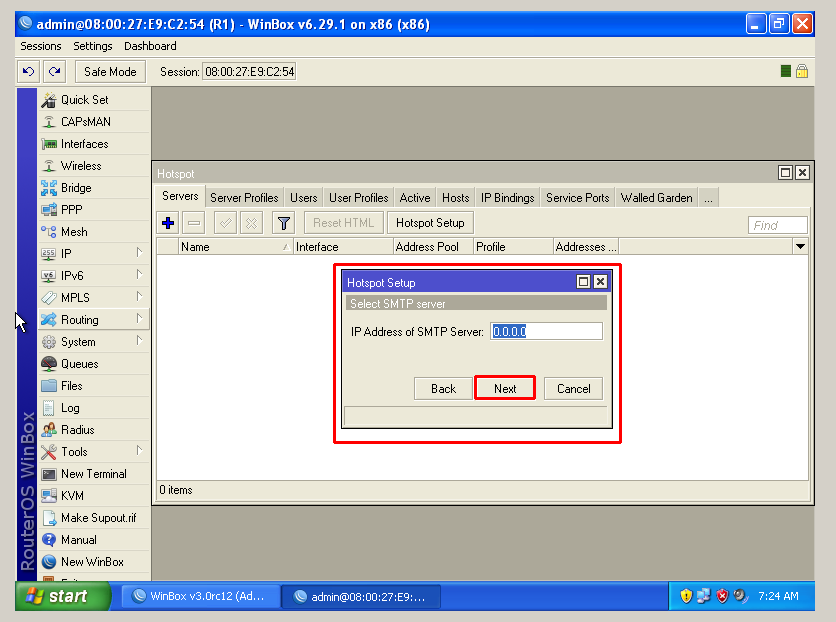
Task: Click the remove minus button
Action: tap(194, 223)
